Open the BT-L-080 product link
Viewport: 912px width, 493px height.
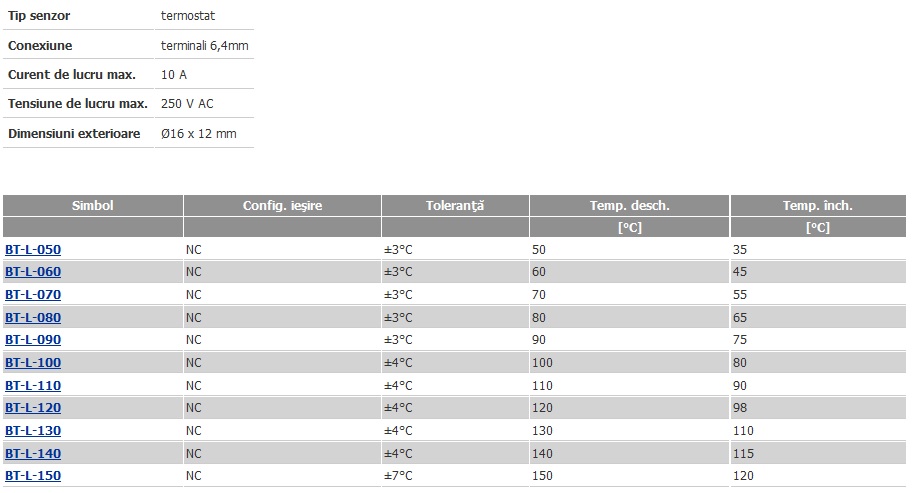click(33, 317)
